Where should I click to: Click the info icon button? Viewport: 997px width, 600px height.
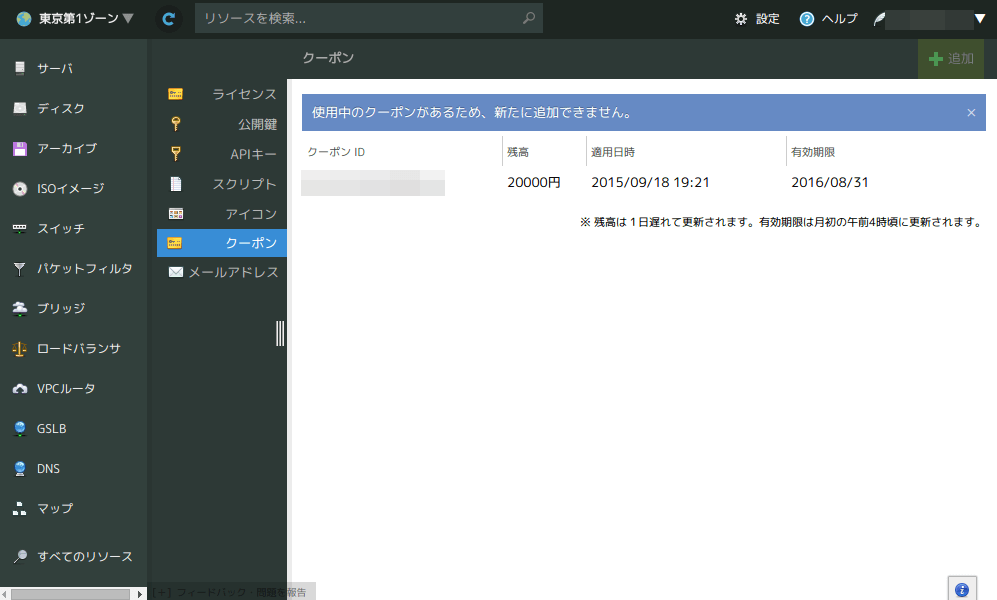[x=962, y=589]
